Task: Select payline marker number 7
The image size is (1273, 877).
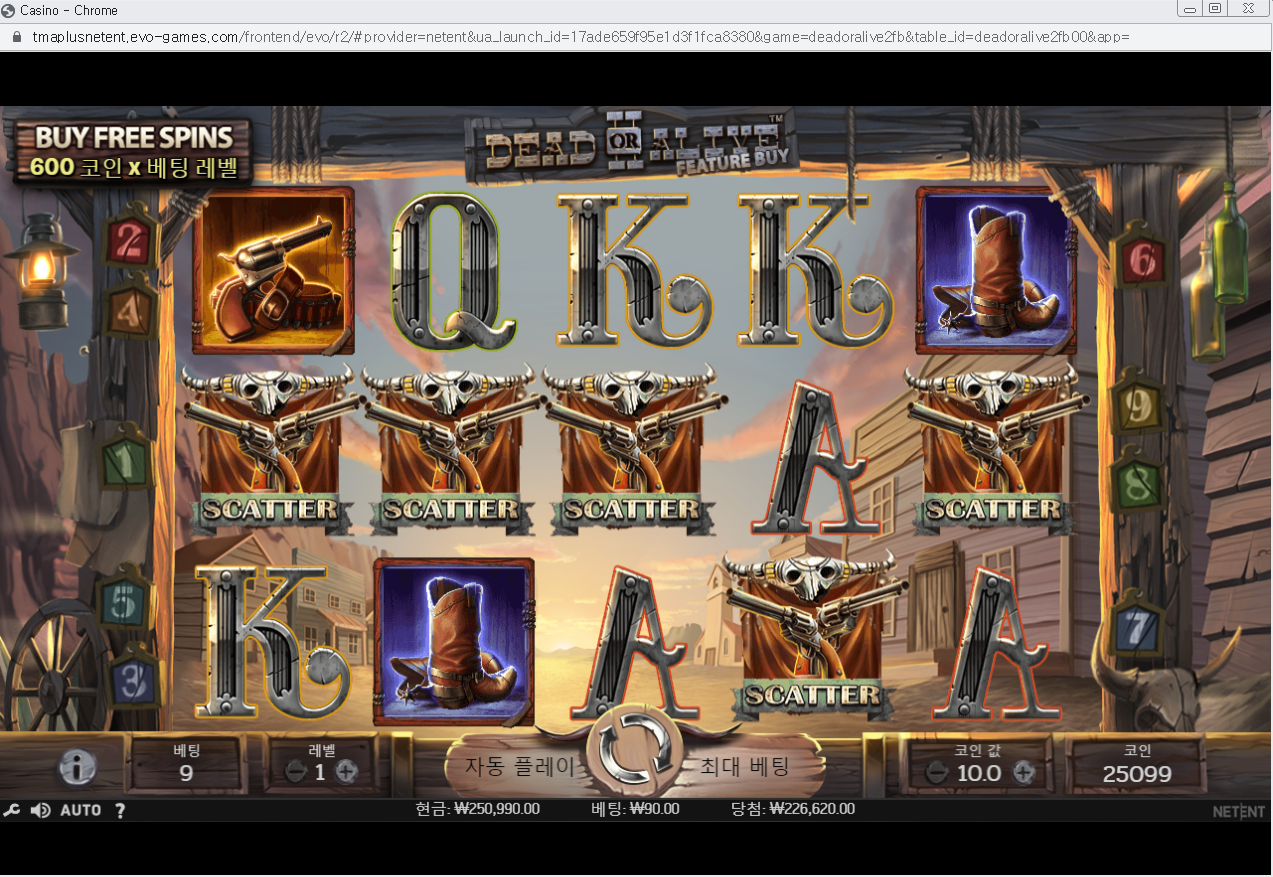Action: coord(1138,628)
